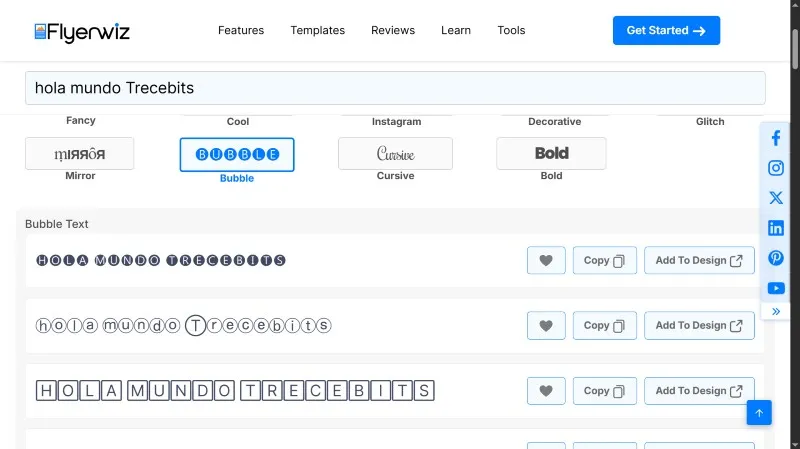Open the Features menu
Viewport: 800px width, 449px height.
pos(241,30)
